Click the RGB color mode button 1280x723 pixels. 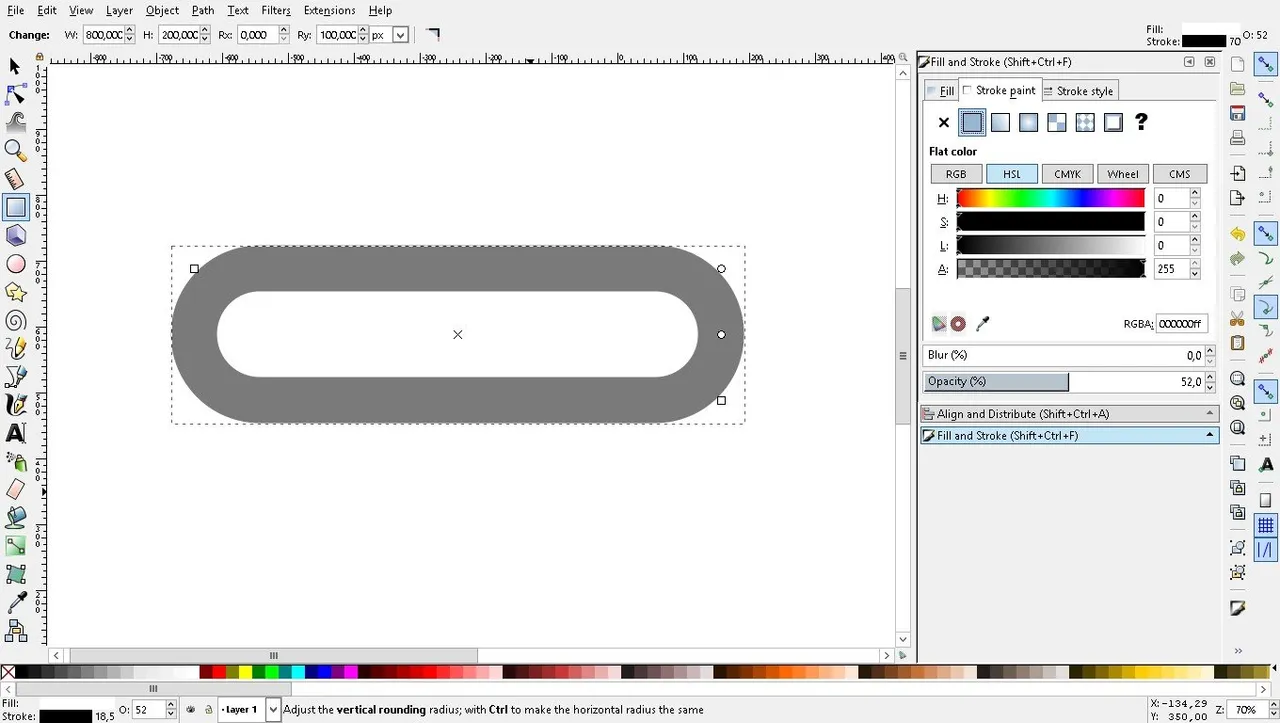956,174
